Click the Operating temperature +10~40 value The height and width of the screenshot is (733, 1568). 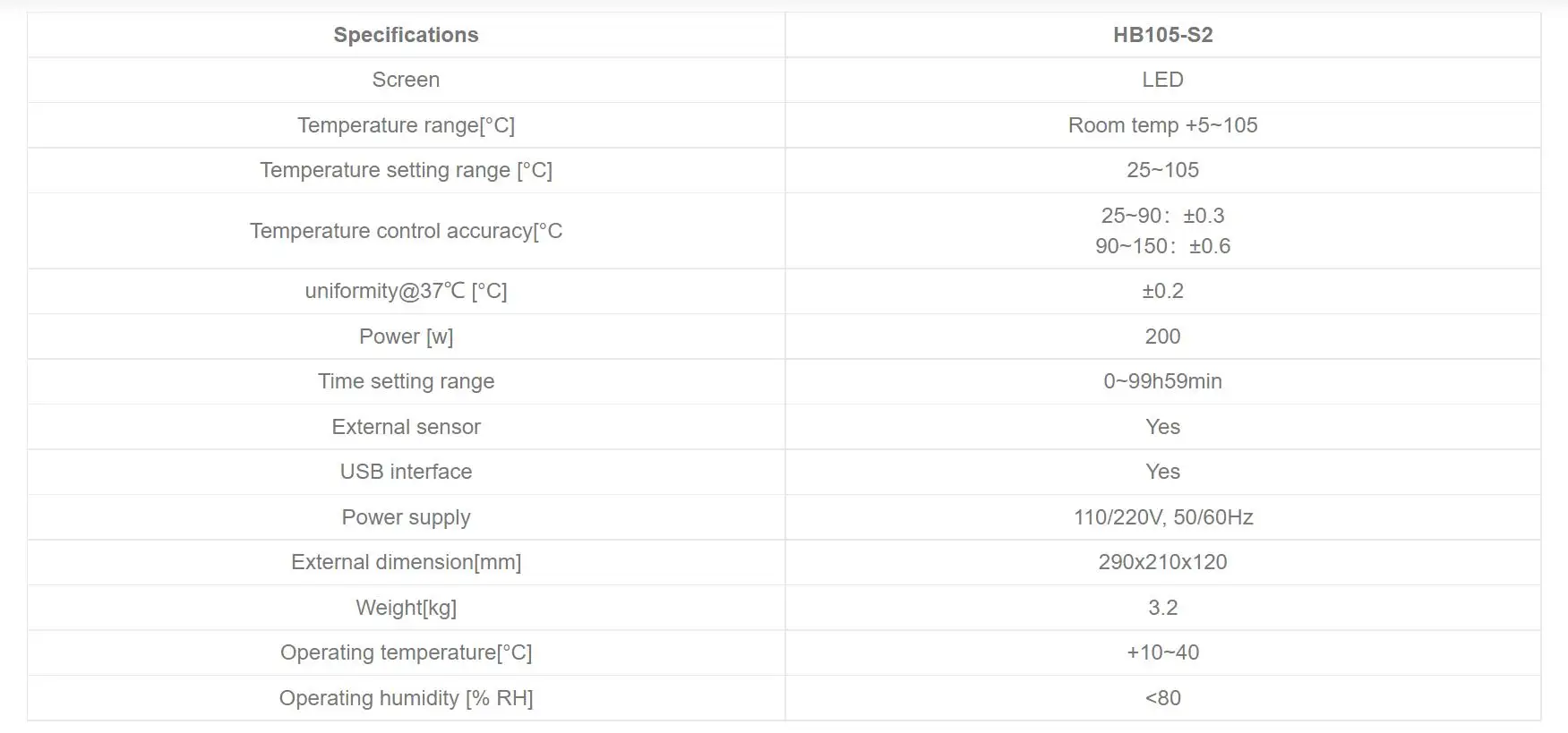[1162, 652]
